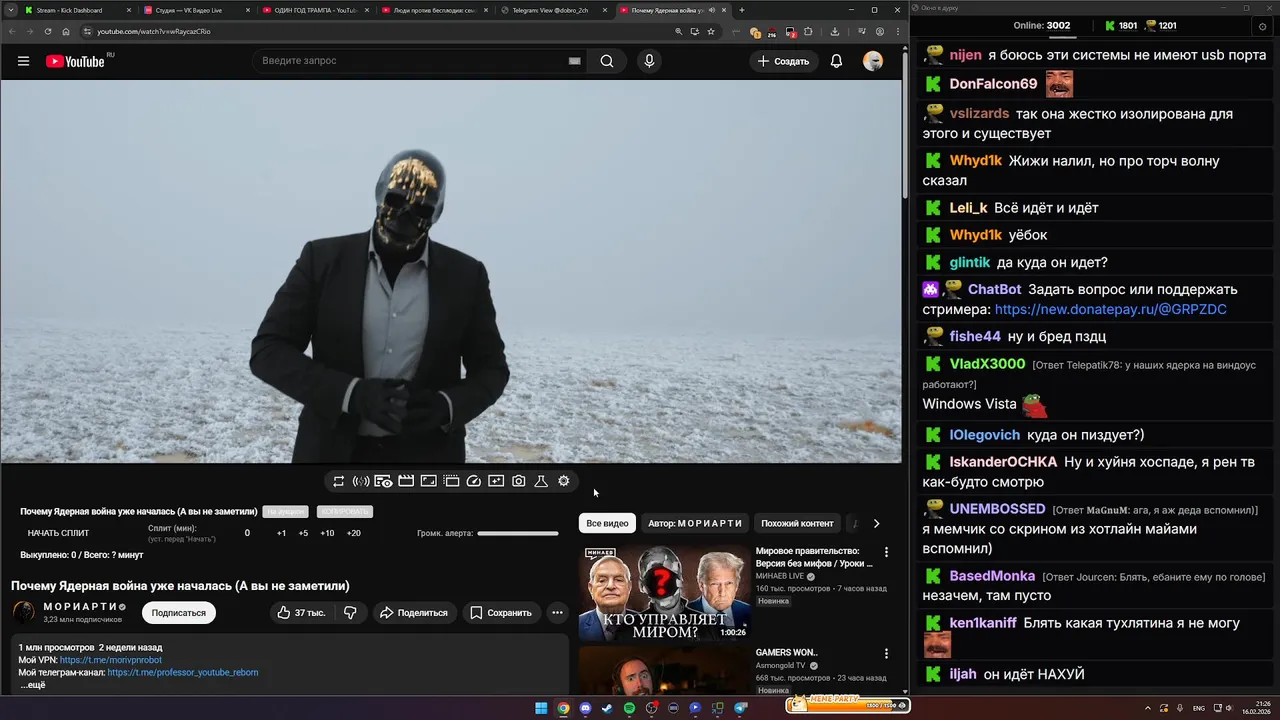Switch to ОДИН ГОД ТРАМПА YouTube tab

tap(316, 10)
